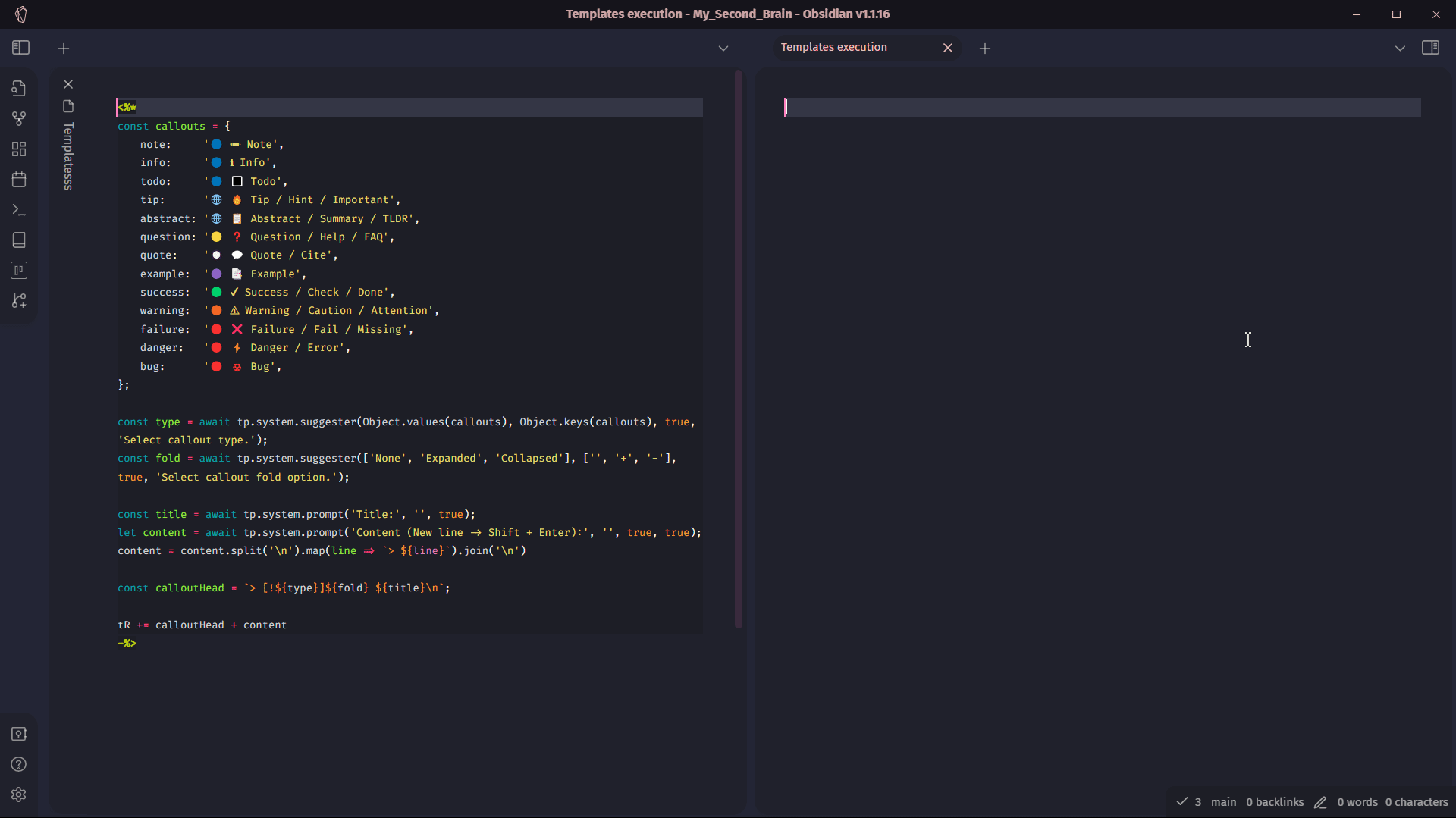Open the help icon
This screenshot has width=1456, height=818.
[x=19, y=764]
